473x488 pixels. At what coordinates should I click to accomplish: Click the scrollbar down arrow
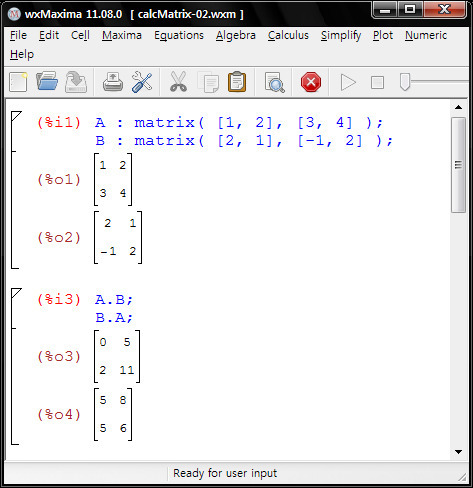coord(458,452)
